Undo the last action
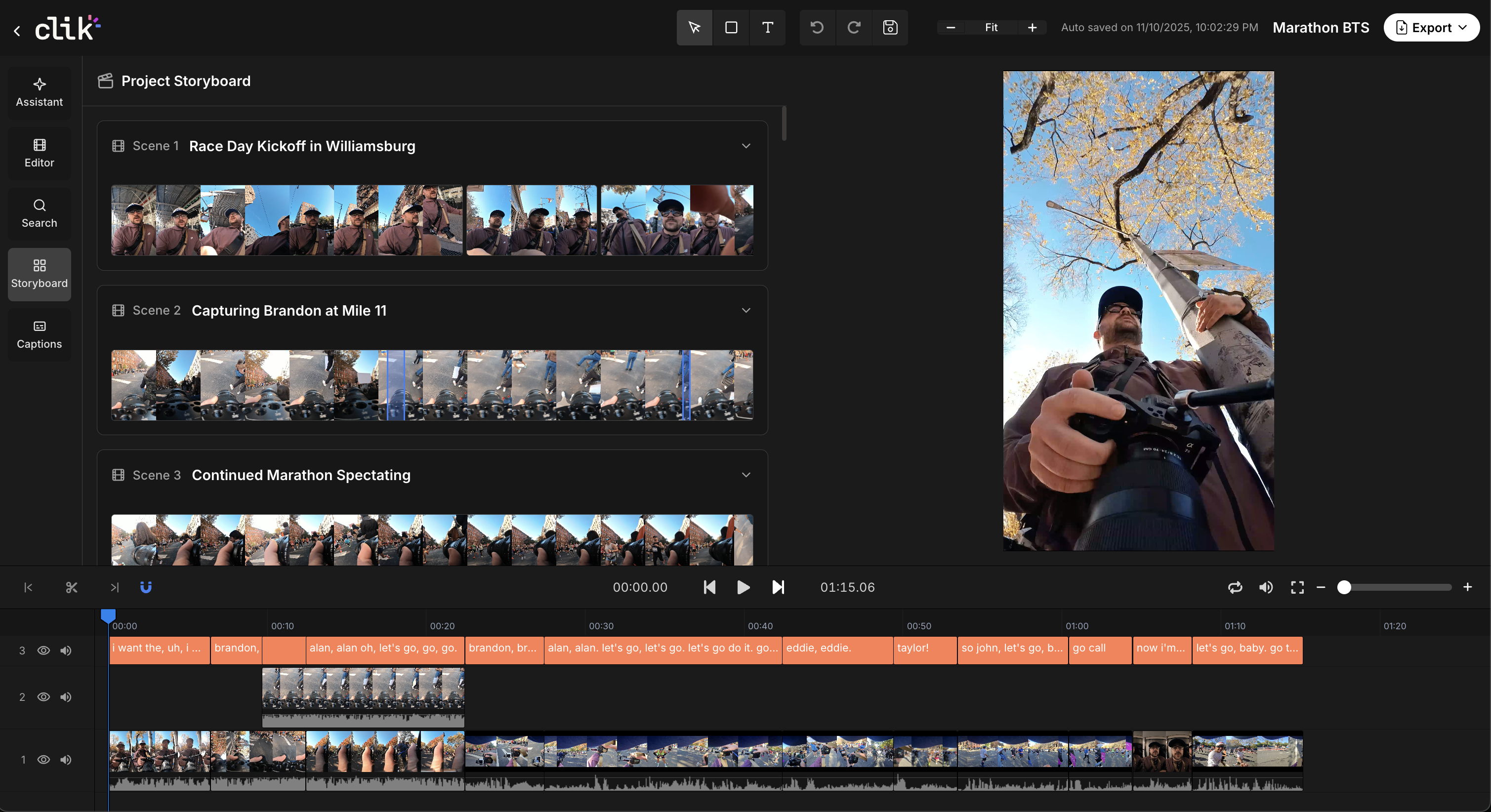The image size is (1491, 812). [817, 27]
